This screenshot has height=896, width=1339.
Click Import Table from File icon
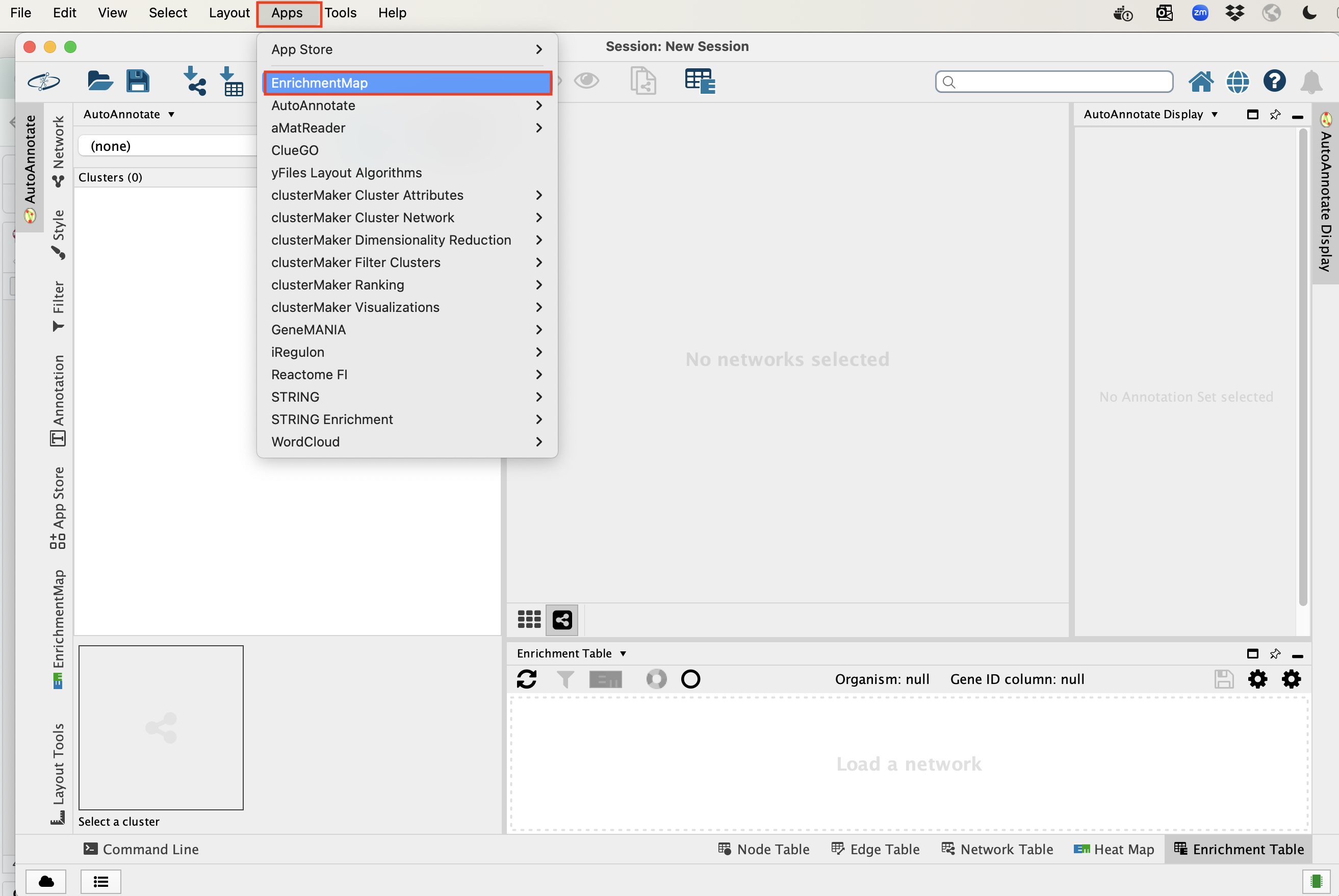[232, 81]
